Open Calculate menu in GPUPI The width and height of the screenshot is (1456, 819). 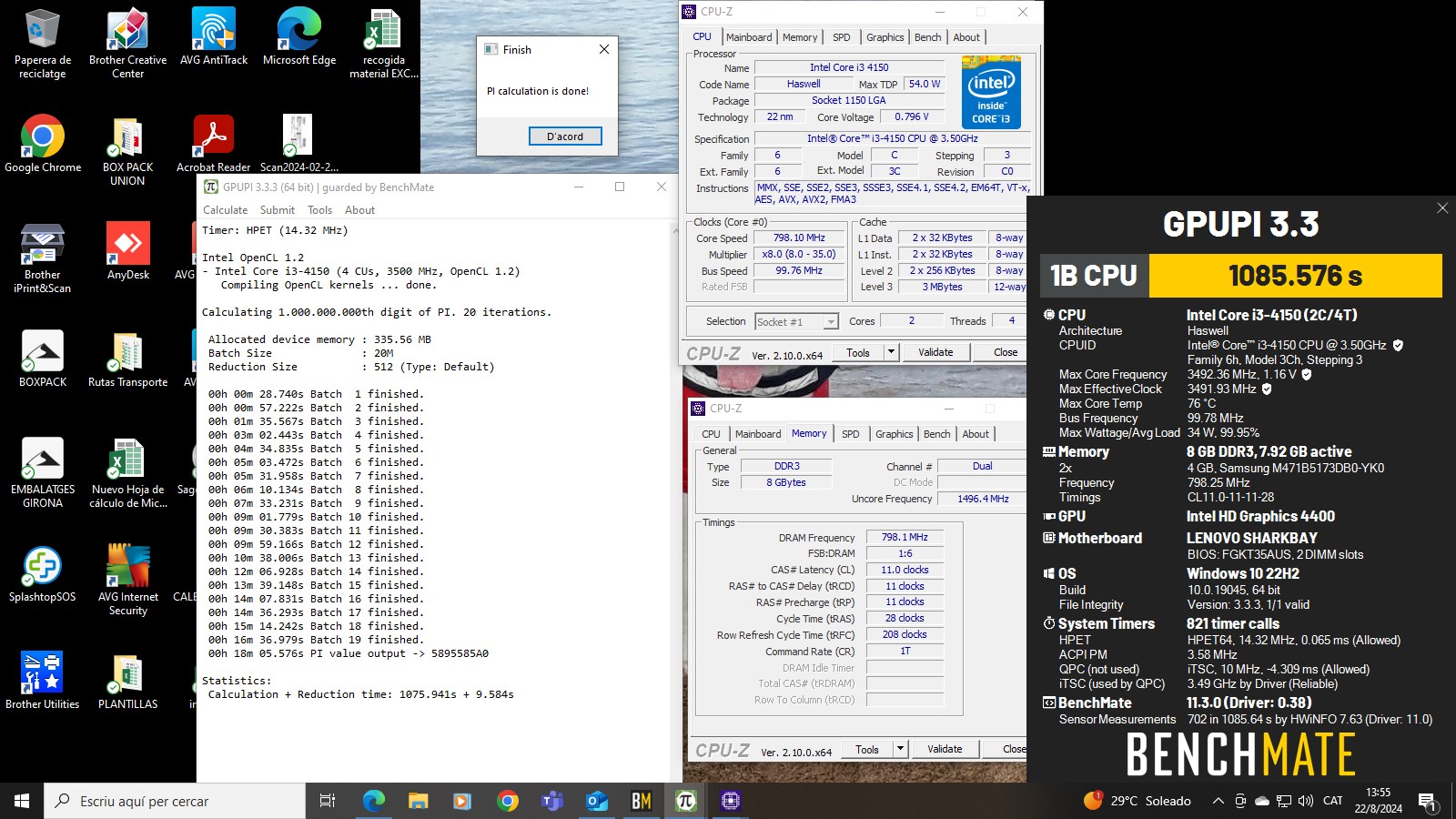tap(225, 210)
